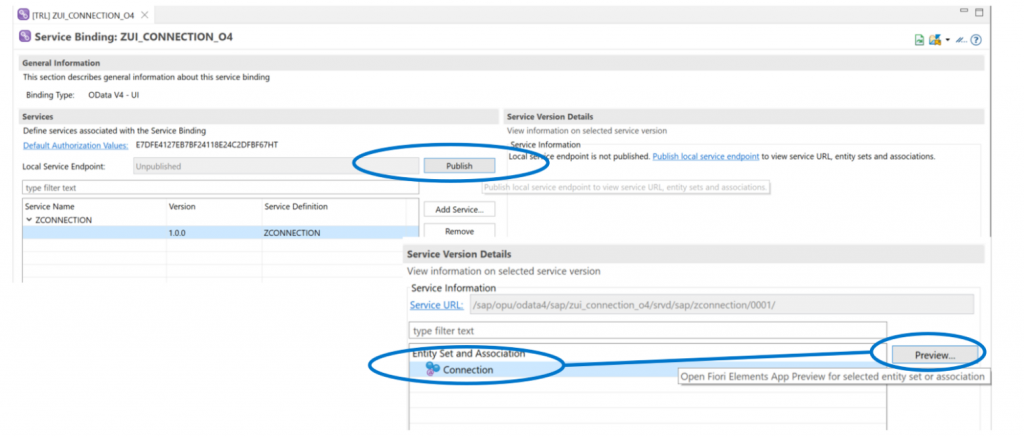Image resolution: width=1024 pixels, height=436 pixels.
Task: Click the Service Definition column header
Action: pyautogui.click(x=296, y=206)
